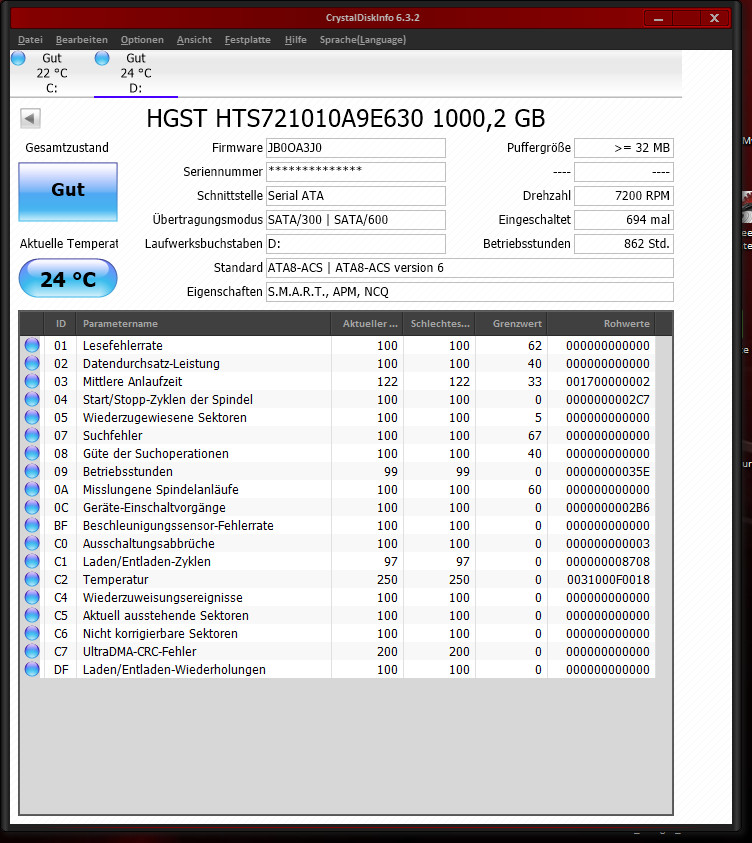The width and height of the screenshot is (752, 843).
Task: Click status orb of Mittlere Anlaufzeit row
Action: (32, 381)
